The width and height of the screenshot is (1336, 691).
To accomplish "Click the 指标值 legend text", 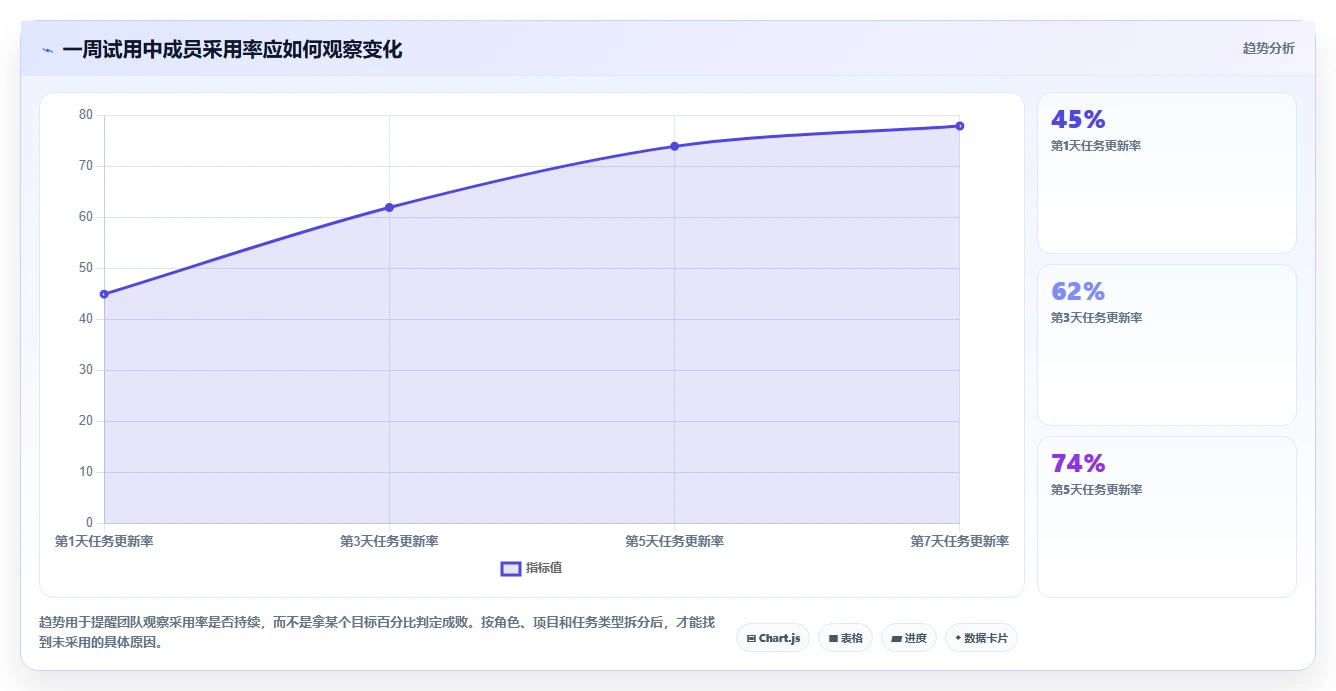I will [x=544, y=568].
